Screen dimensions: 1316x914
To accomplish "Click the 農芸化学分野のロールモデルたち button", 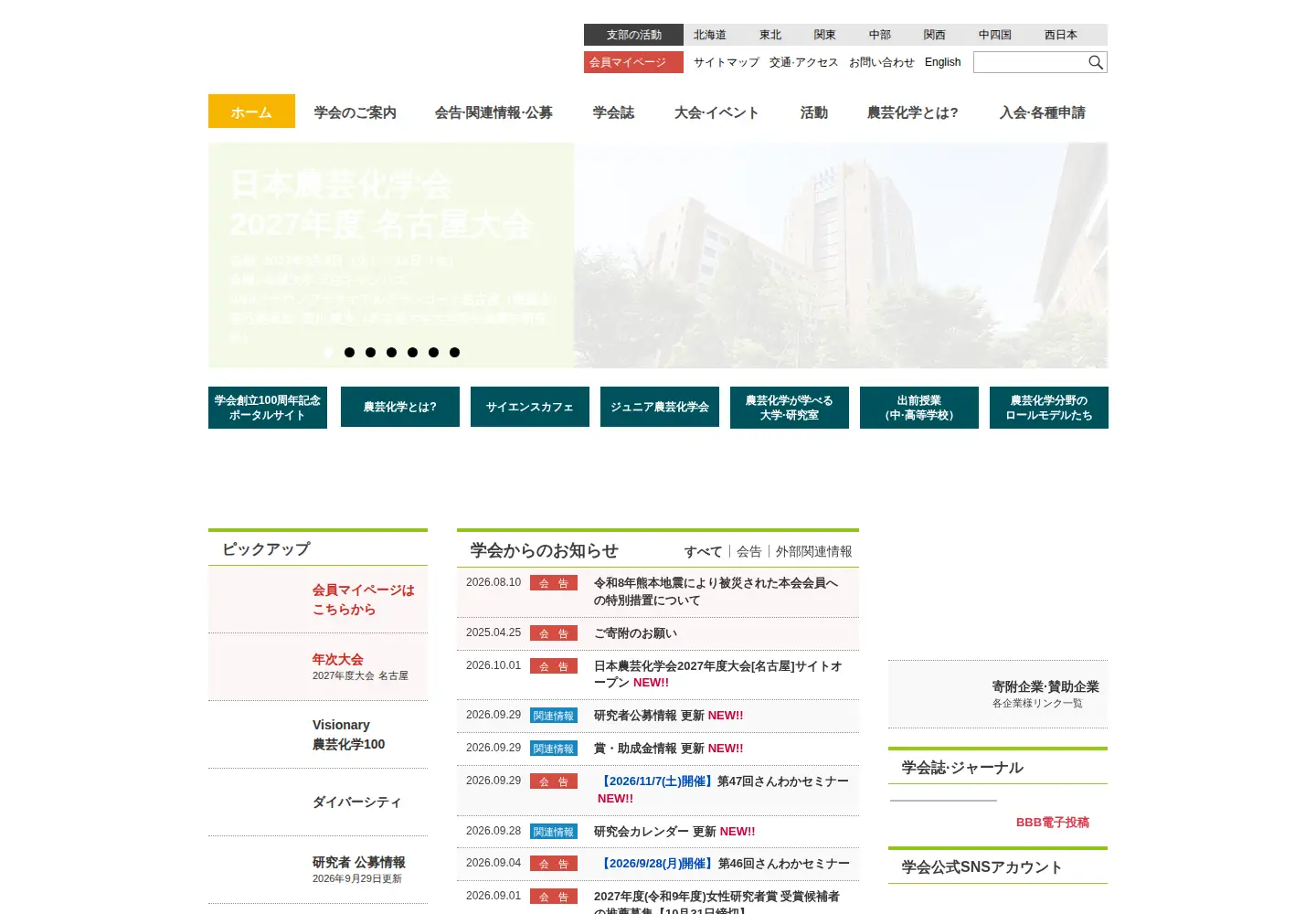I will (1049, 408).
